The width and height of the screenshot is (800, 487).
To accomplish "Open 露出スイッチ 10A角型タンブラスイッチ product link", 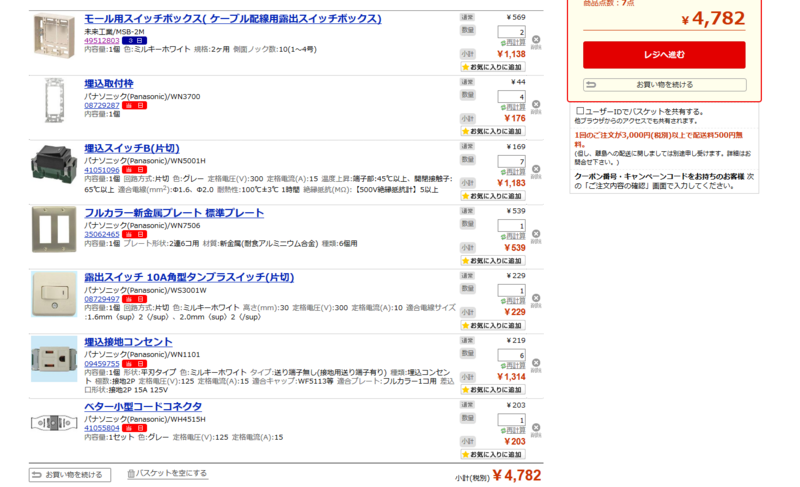I will tap(189, 277).
